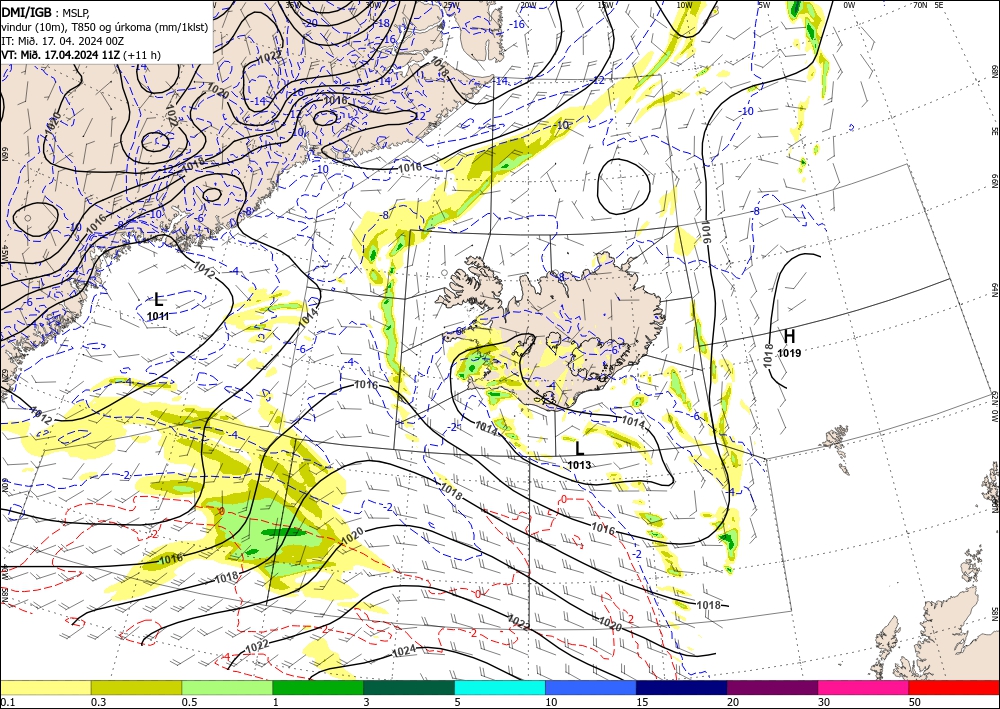Click the '35W' longitude label
This screenshot has height=709, width=1000.
[x=293, y=4]
